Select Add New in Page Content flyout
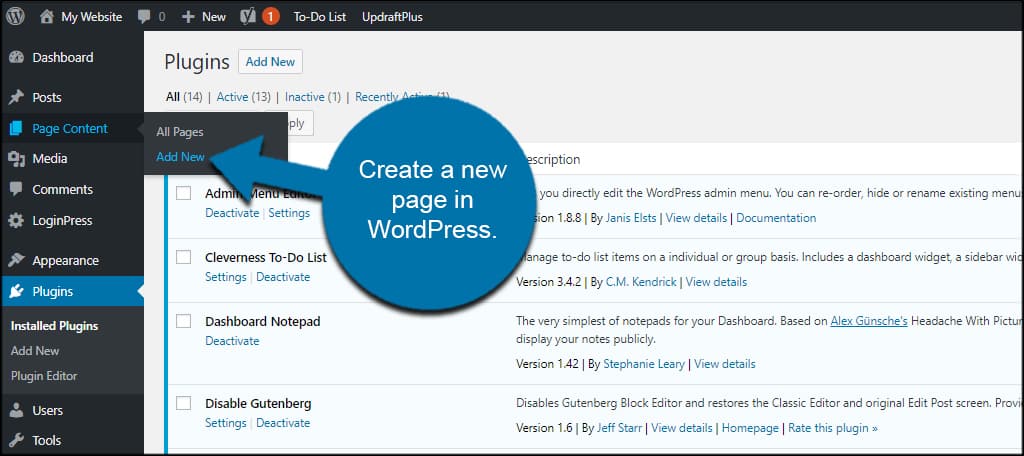The image size is (1024, 456). click(180, 157)
